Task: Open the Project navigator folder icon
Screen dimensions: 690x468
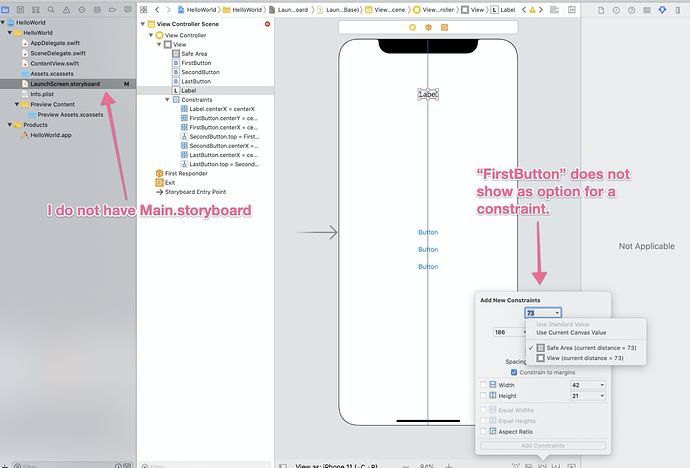Action: click(x=5, y=9)
